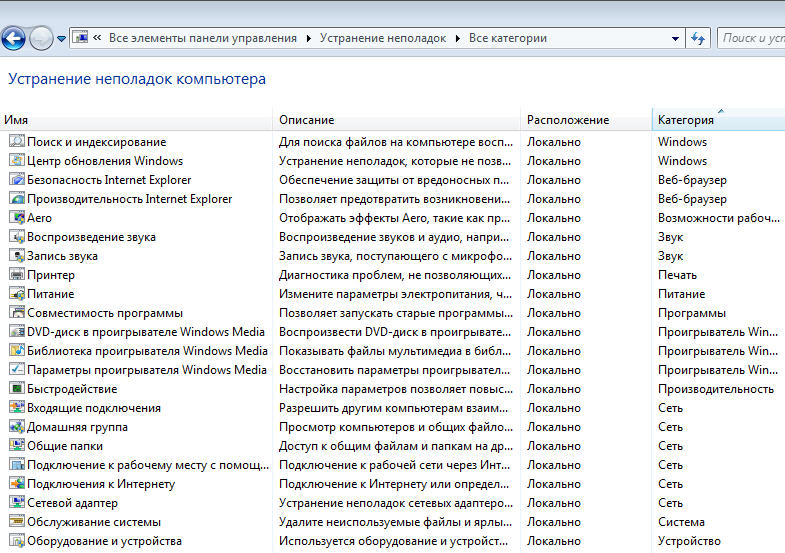Image resolution: width=785 pixels, height=553 pixels.
Task: Sort by 'Расположение' column header
Action: click(586, 120)
